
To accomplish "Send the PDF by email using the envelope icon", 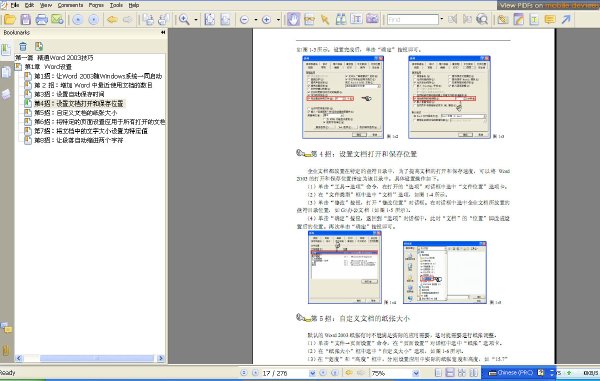I will pyautogui.click(x=57, y=19).
